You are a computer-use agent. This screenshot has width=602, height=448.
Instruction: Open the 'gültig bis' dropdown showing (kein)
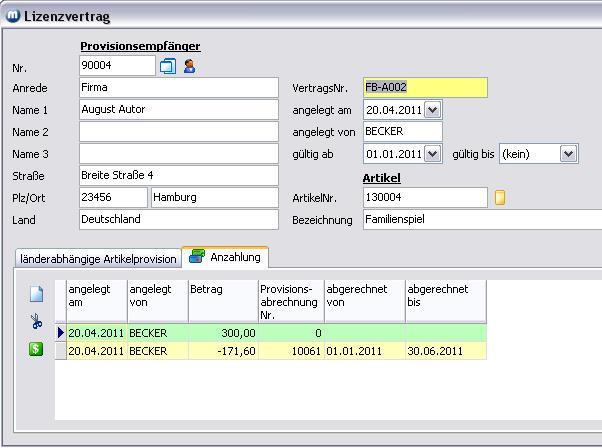568,154
